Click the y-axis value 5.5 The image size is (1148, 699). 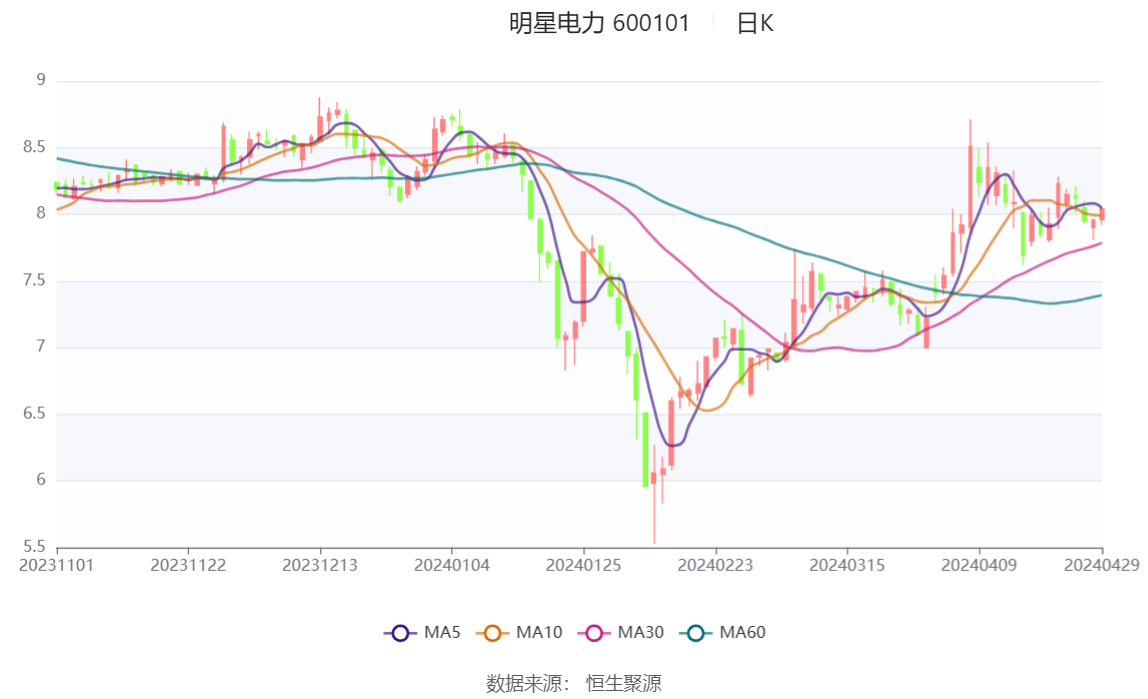[x=34, y=547]
